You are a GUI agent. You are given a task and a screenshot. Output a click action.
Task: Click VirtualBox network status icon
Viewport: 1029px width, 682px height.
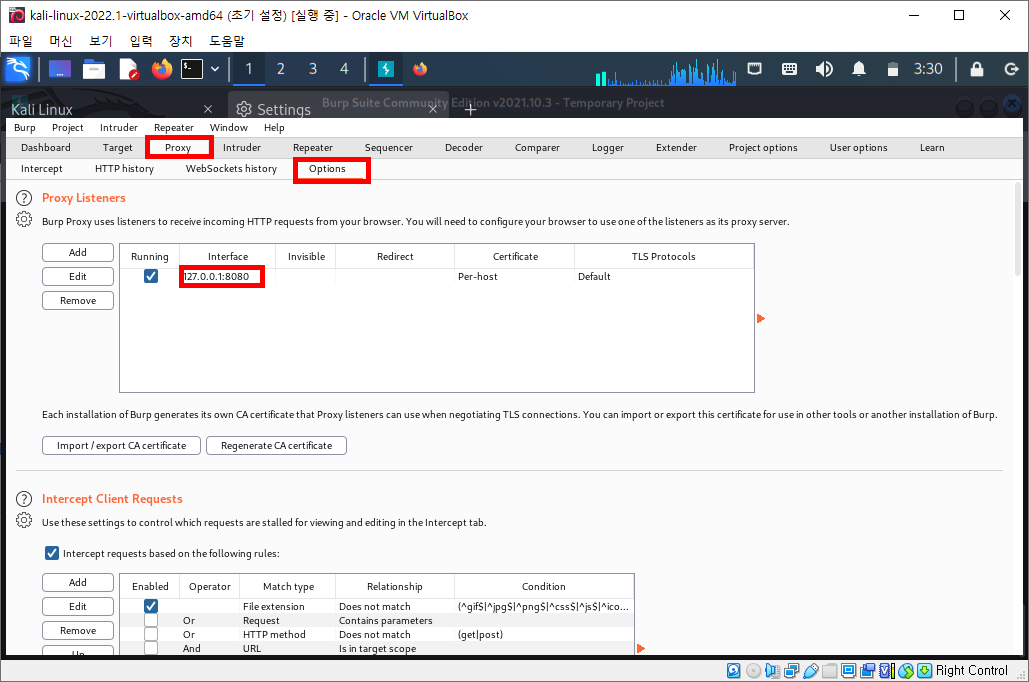pos(791,670)
